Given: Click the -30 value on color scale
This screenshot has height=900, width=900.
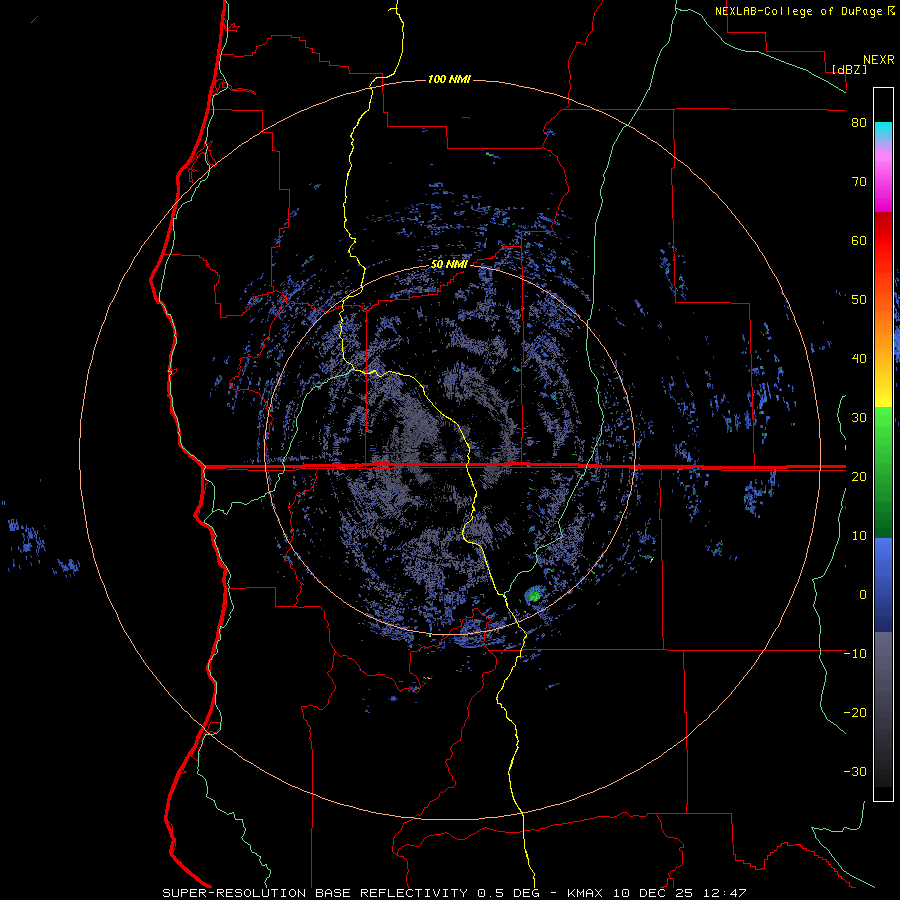Looking at the screenshot, I should coord(855,772).
